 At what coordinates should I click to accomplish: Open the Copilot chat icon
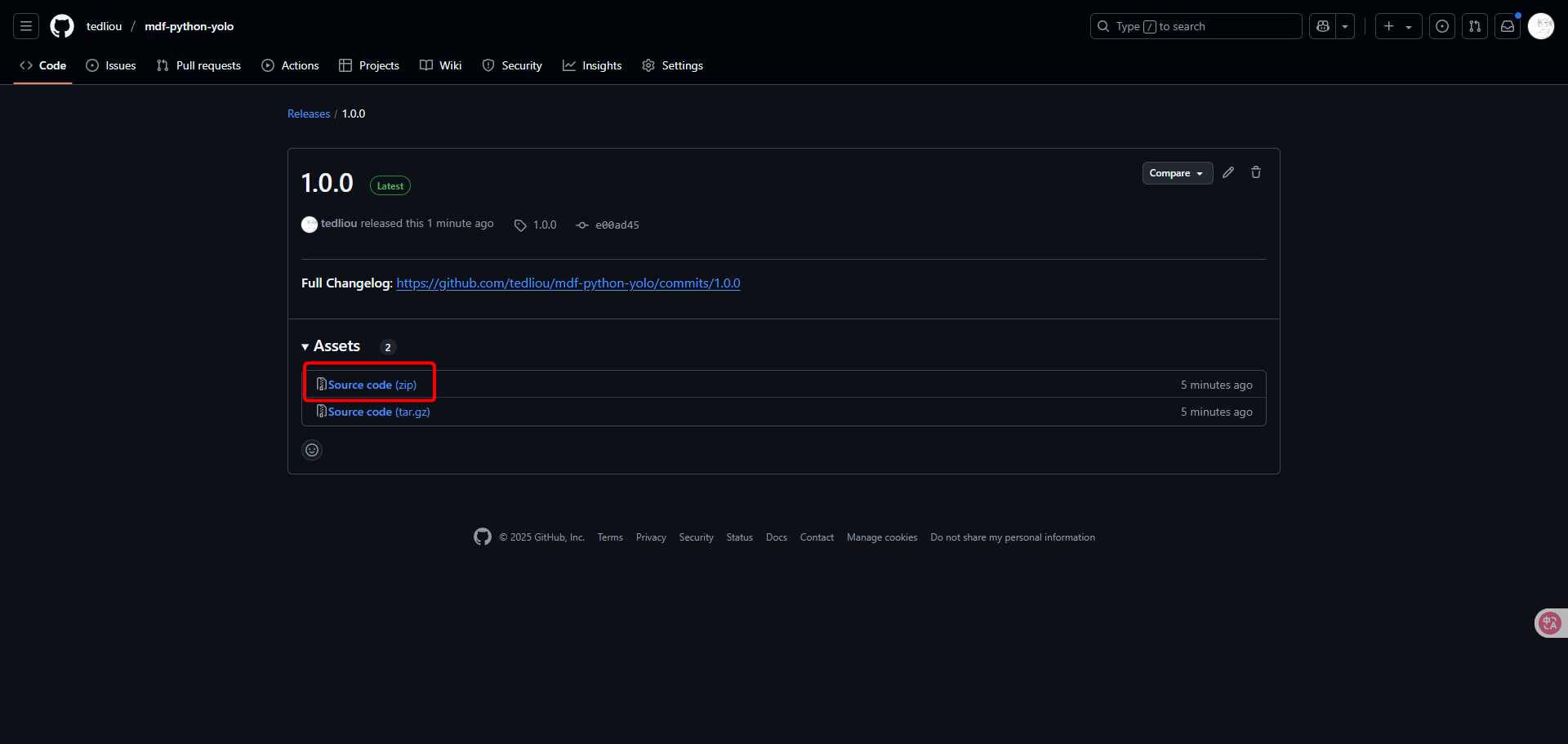coord(1323,26)
